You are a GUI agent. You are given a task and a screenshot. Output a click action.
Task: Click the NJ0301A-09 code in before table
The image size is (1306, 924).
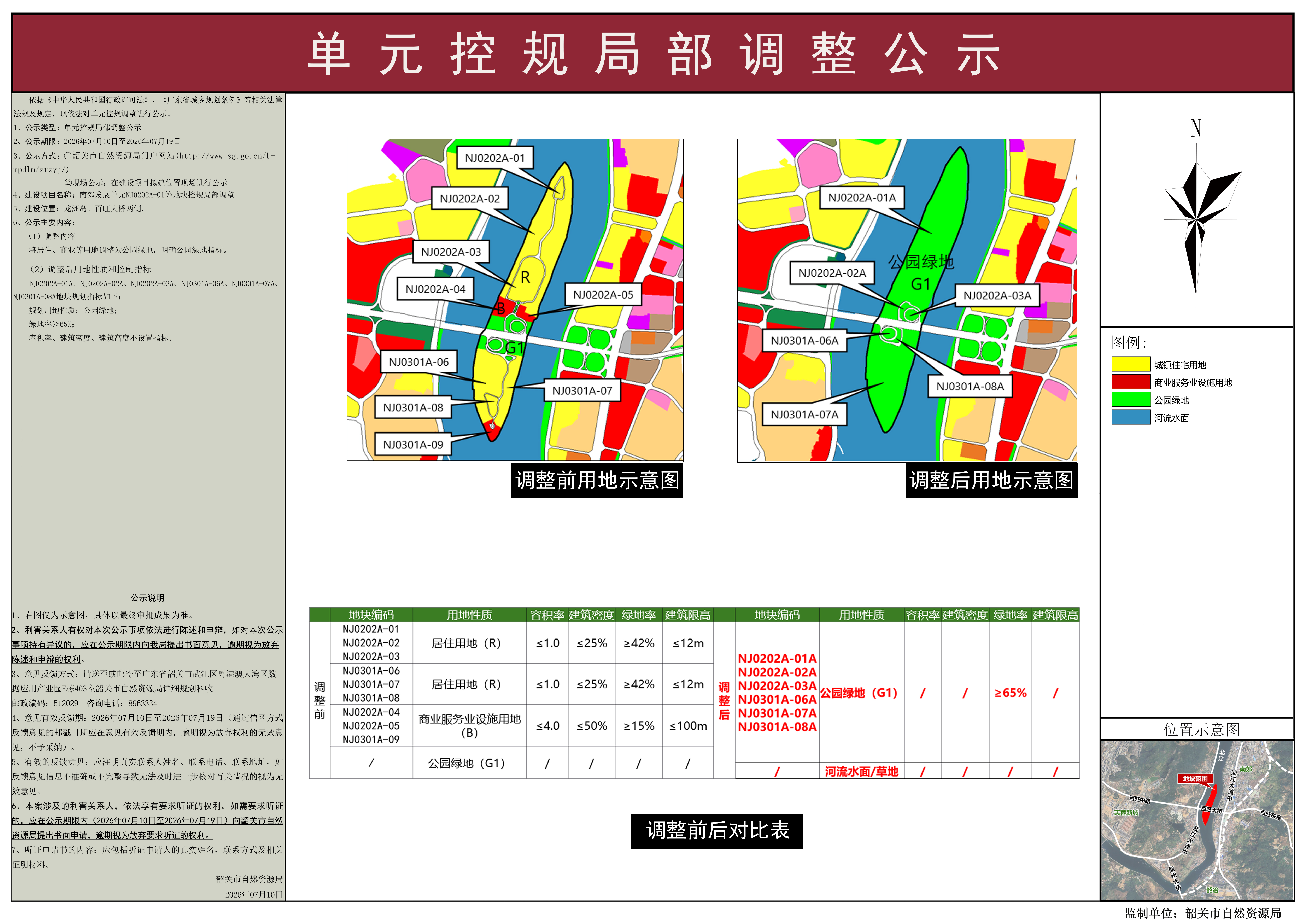(x=371, y=740)
